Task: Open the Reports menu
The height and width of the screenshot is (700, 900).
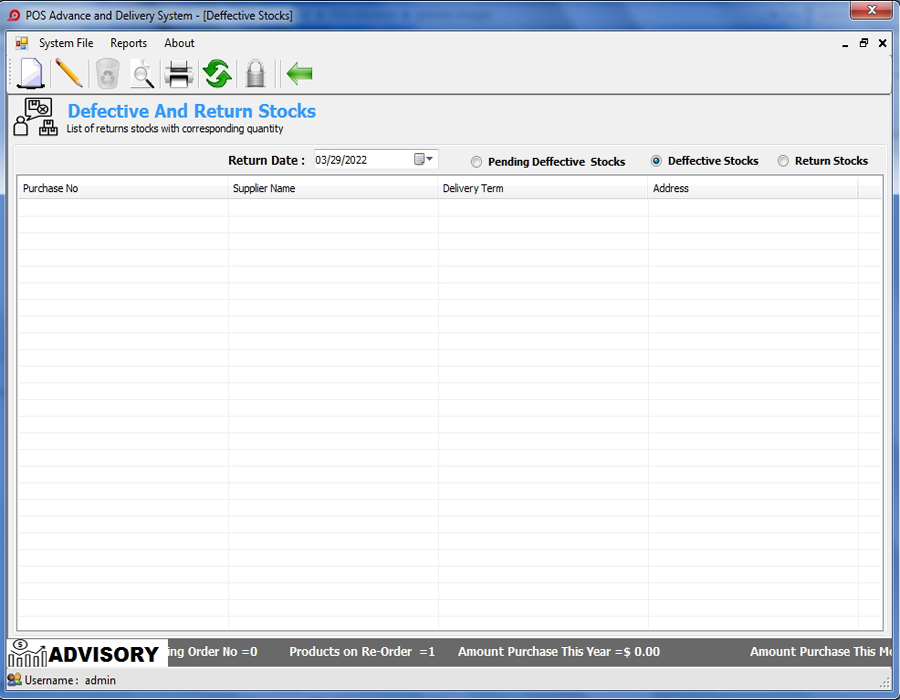Action: 128,43
